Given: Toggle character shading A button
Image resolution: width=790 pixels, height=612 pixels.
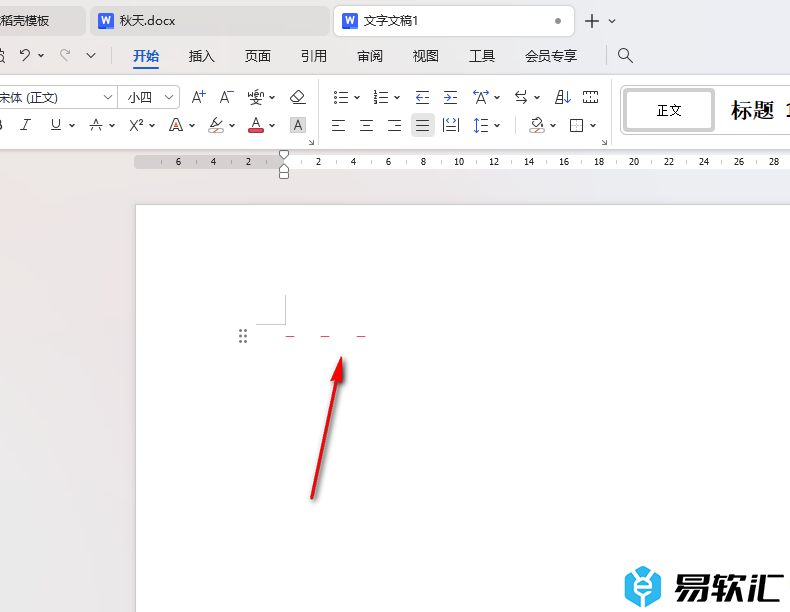Looking at the screenshot, I should [x=298, y=125].
